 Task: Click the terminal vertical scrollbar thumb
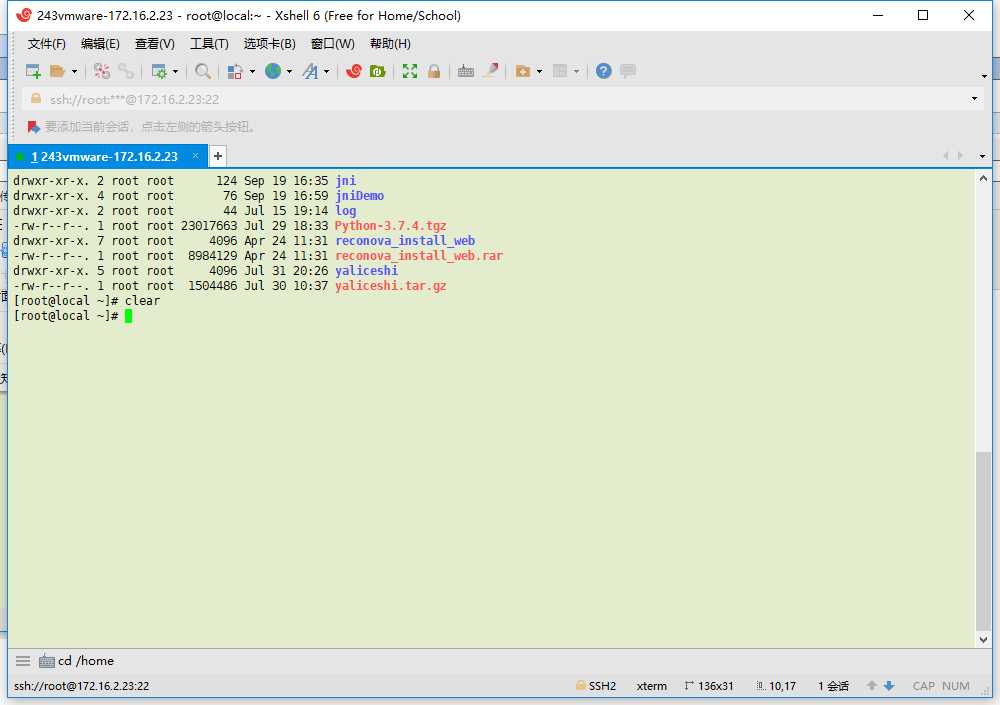click(983, 540)
